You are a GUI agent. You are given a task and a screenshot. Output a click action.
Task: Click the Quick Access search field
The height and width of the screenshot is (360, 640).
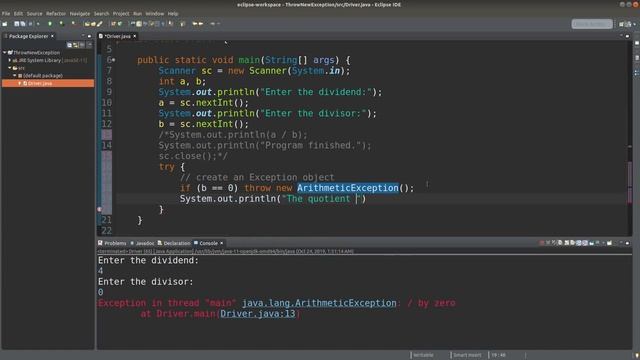click(592, 24)
